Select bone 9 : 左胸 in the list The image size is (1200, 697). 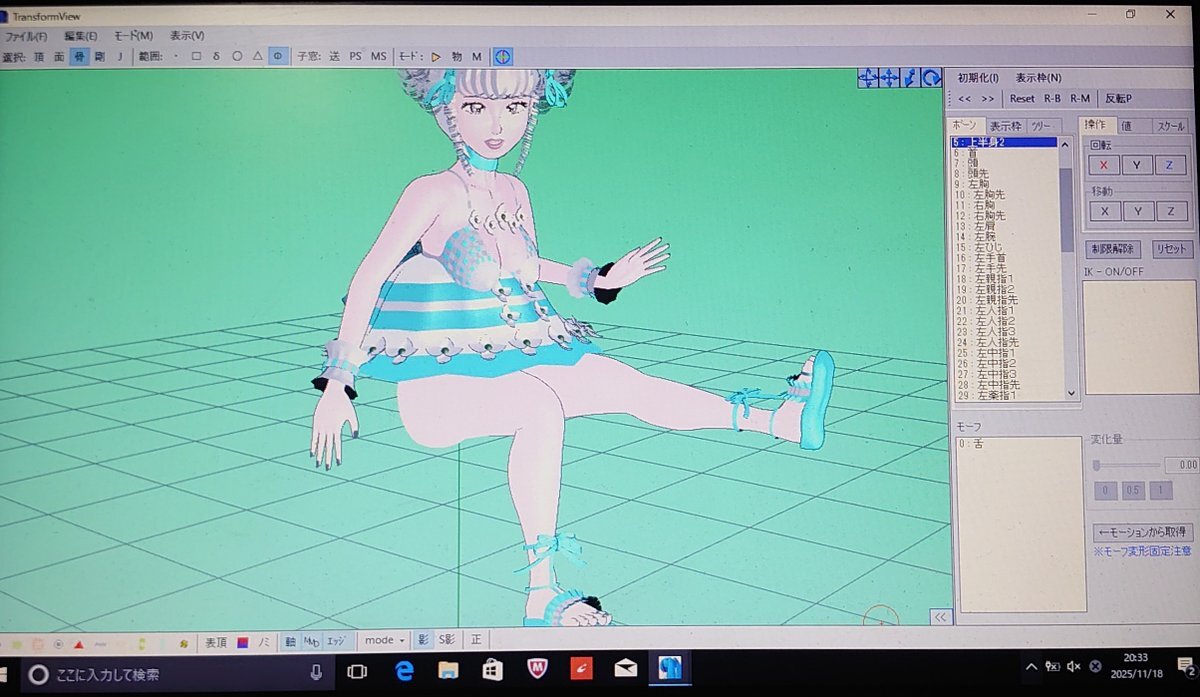(1004, 184)
